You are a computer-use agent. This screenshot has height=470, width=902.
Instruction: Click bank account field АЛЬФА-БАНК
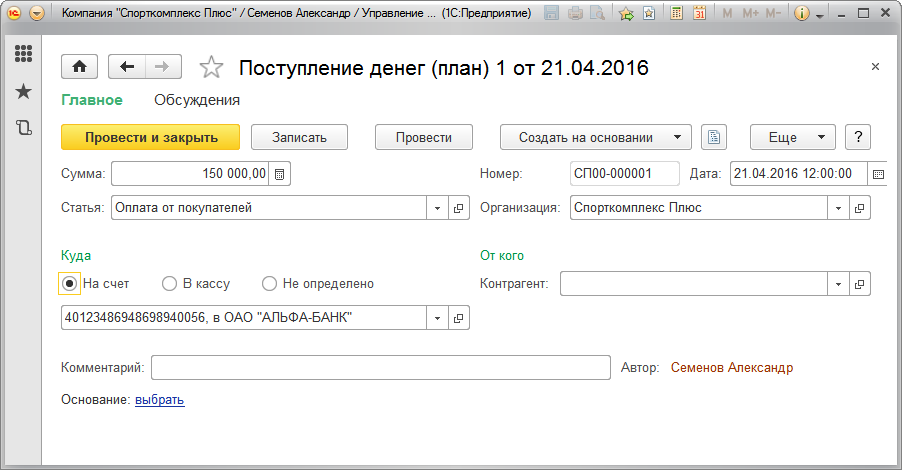pyautogui.click(x=244, y=318)
